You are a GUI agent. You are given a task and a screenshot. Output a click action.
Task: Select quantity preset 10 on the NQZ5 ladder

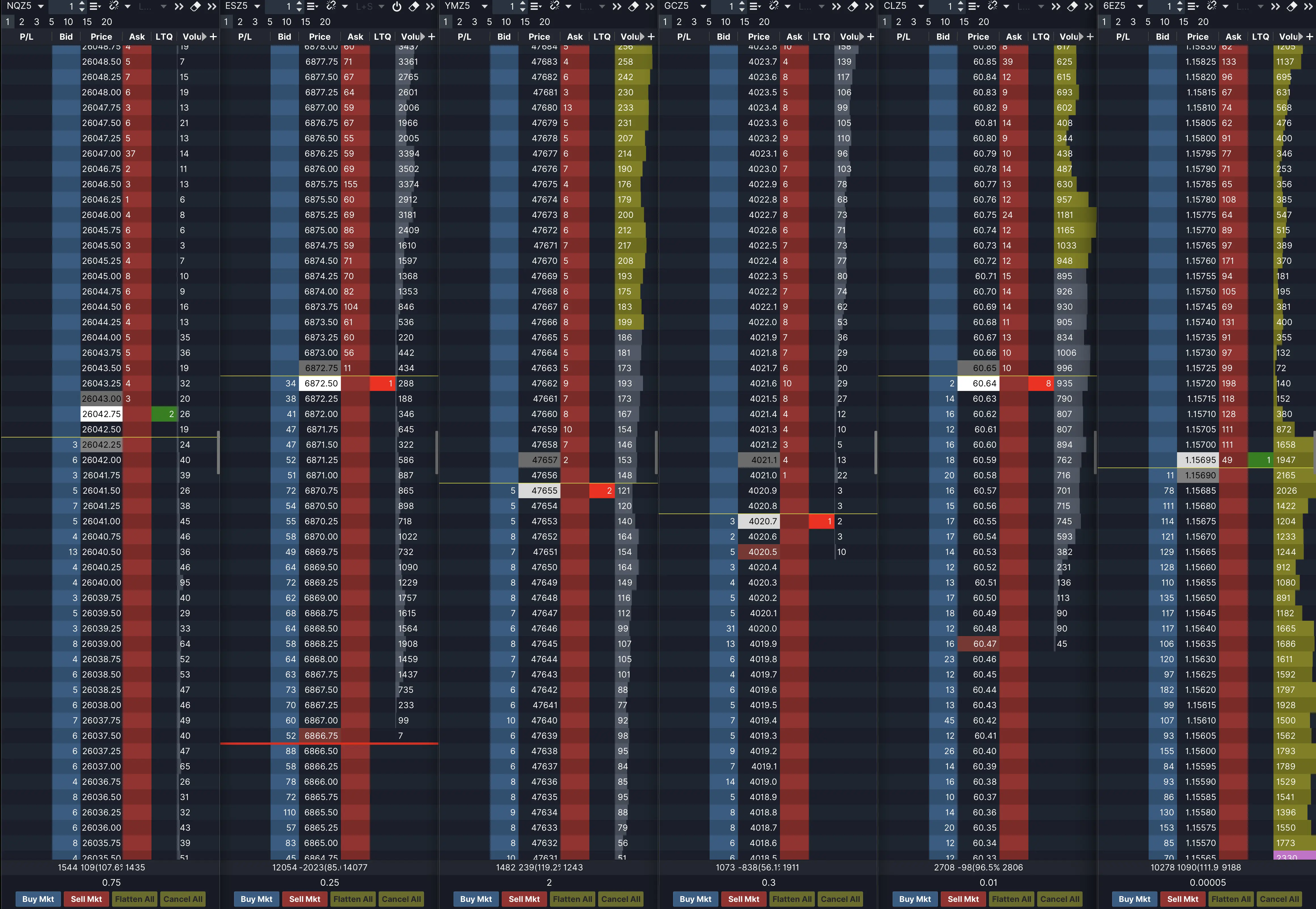coord(68,22)
